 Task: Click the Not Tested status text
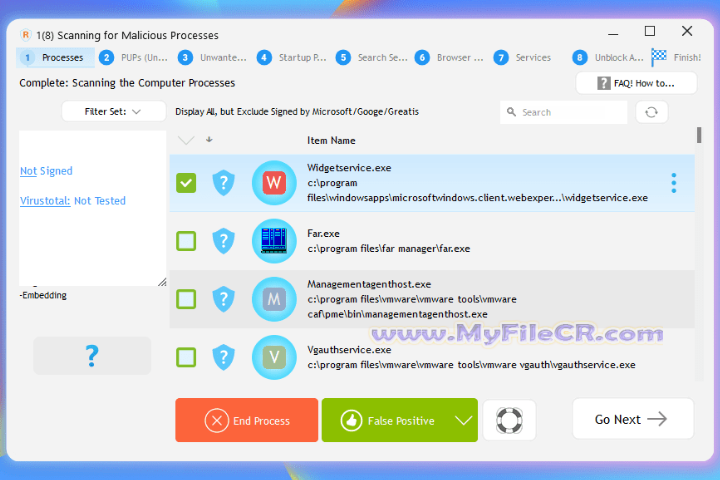100,201
